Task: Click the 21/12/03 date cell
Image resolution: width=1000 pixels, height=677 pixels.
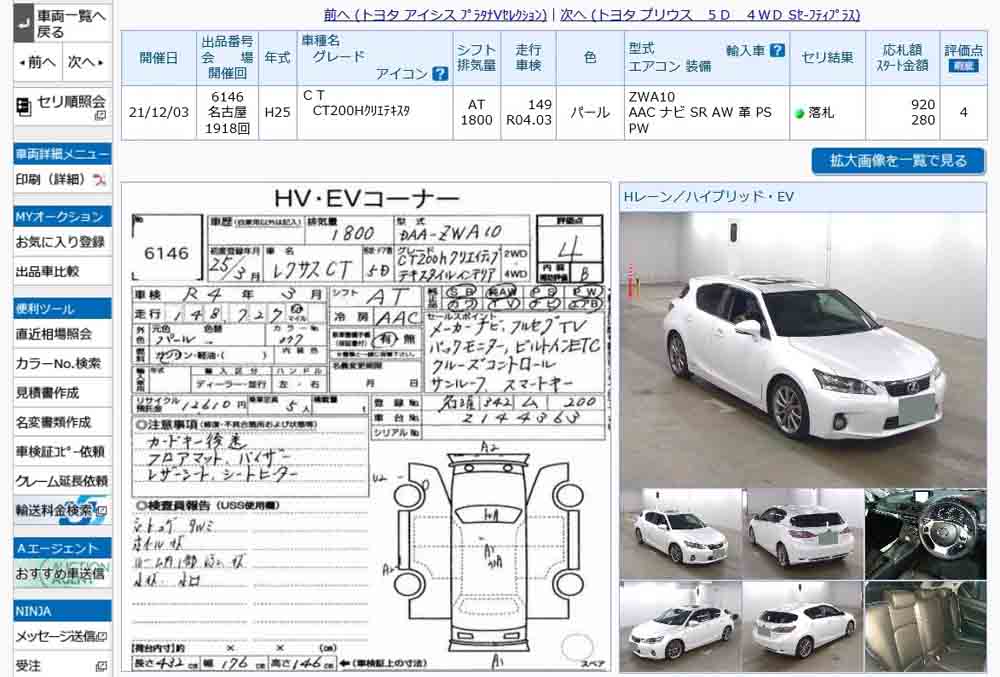Action: click(159, 113)
